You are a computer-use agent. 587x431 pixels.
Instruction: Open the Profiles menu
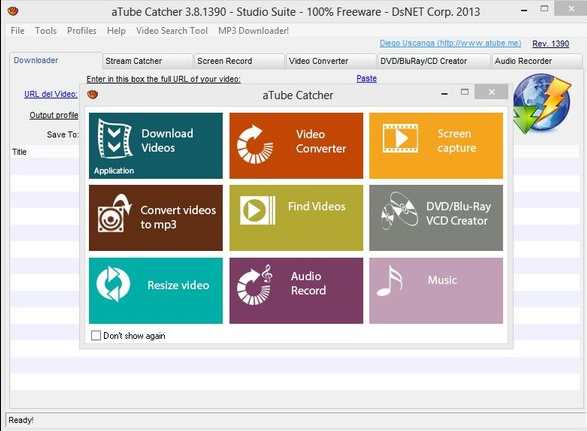[82, 31]
